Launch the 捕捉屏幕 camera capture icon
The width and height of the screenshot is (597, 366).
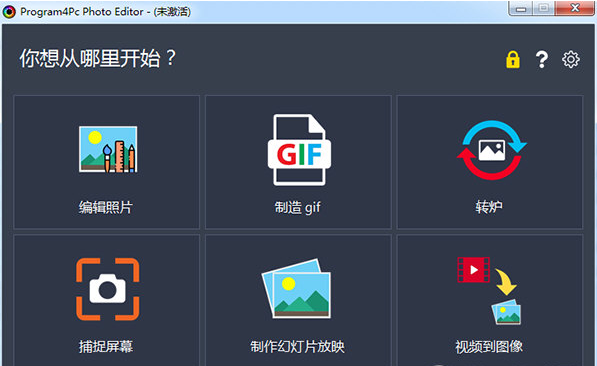tap(108, 289)
